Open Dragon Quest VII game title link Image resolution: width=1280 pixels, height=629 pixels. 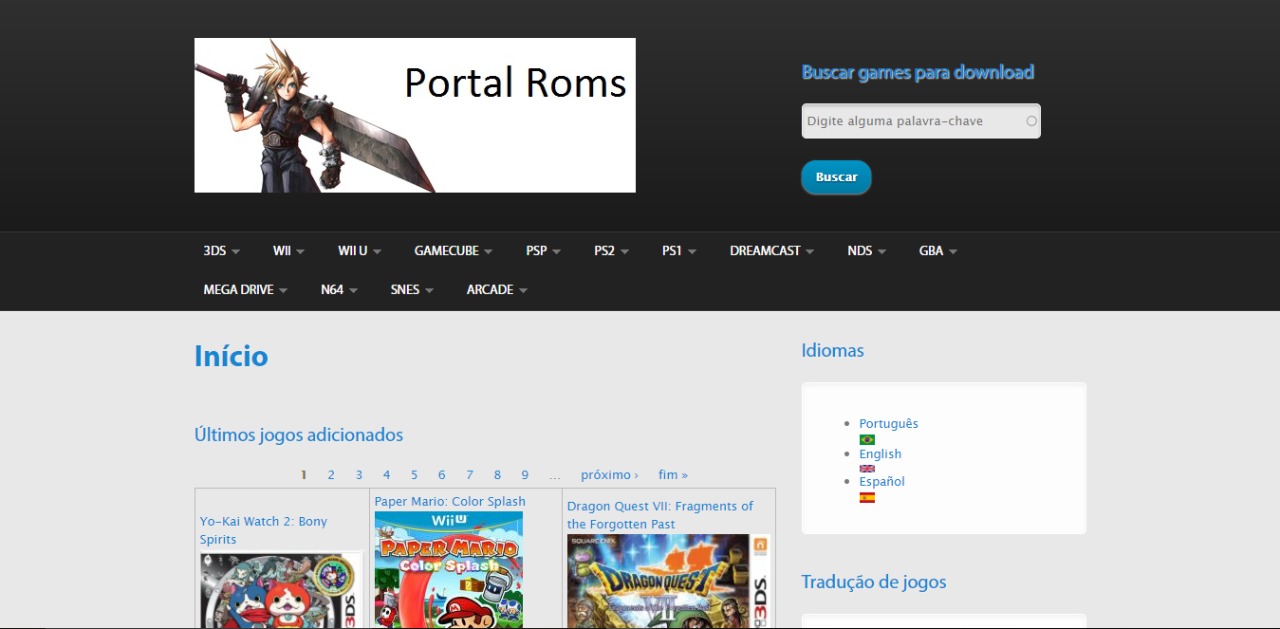[660, 515]
